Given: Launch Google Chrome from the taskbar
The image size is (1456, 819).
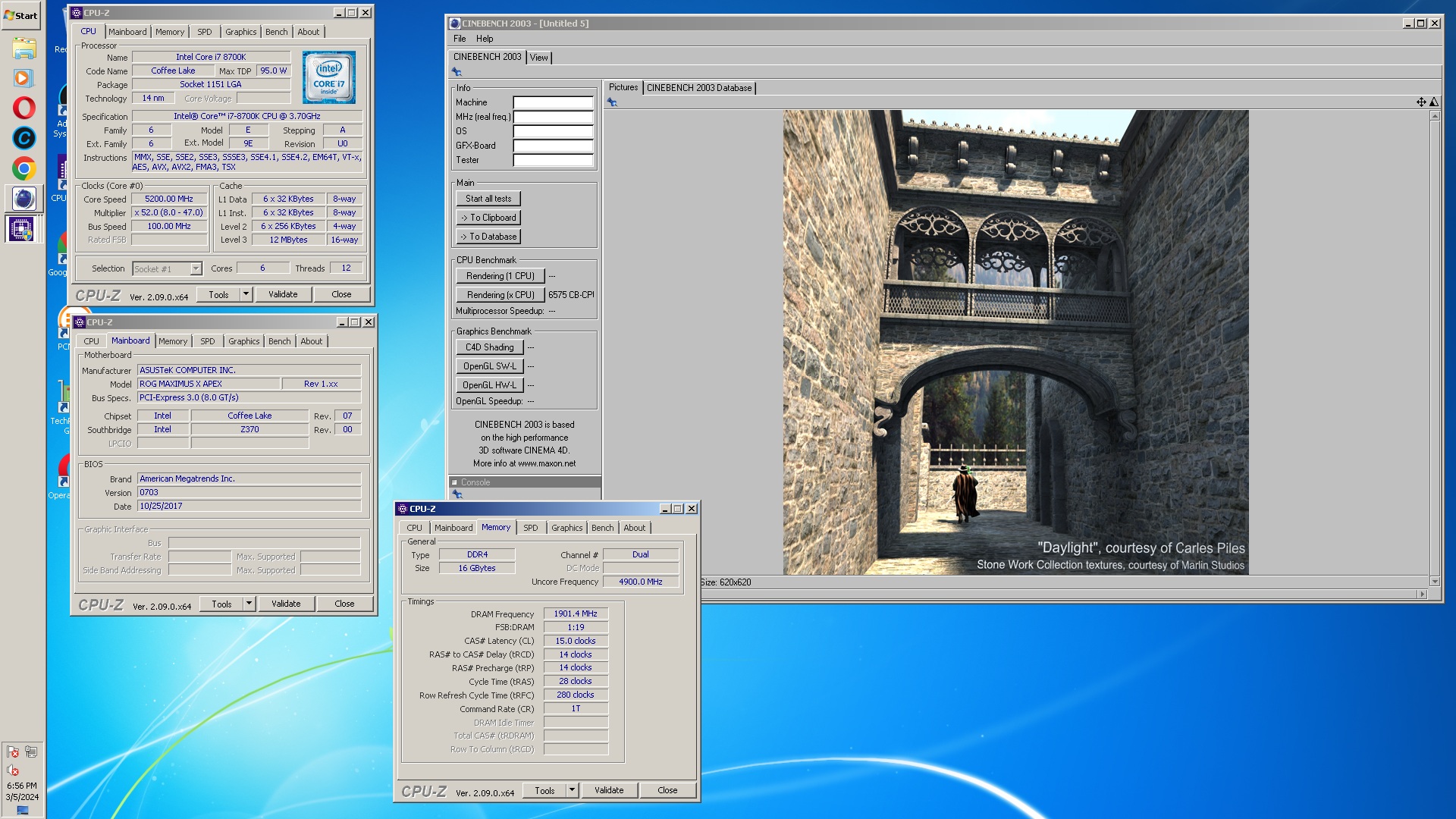Looking at the screenshot, I should pyautogui.click(x=24, y=168).
